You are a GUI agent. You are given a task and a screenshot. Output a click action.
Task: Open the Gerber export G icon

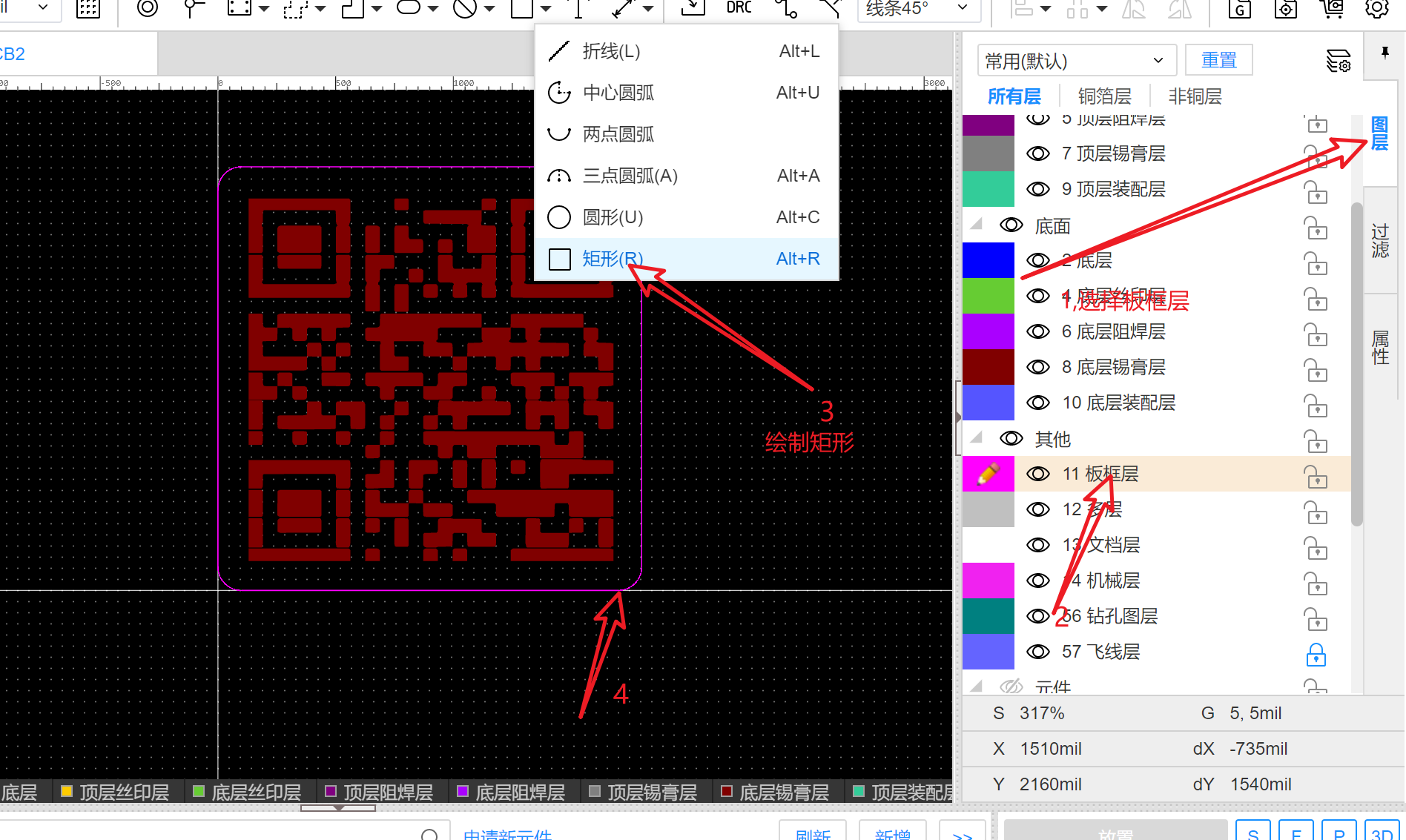[x=1240, y=8]
